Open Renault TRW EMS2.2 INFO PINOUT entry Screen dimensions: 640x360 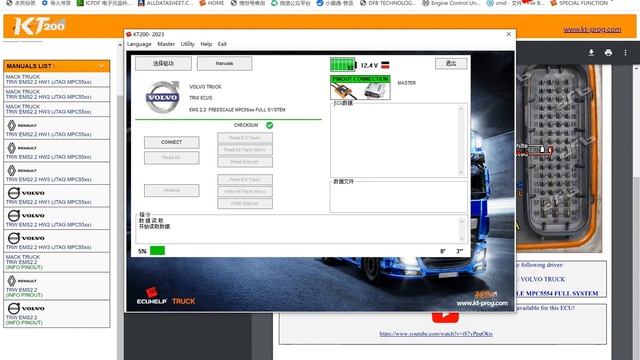[x=57, y=286]
